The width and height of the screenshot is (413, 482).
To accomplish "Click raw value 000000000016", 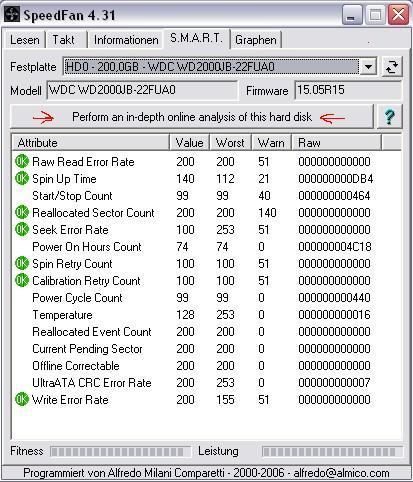I will [x=334, y=315].
